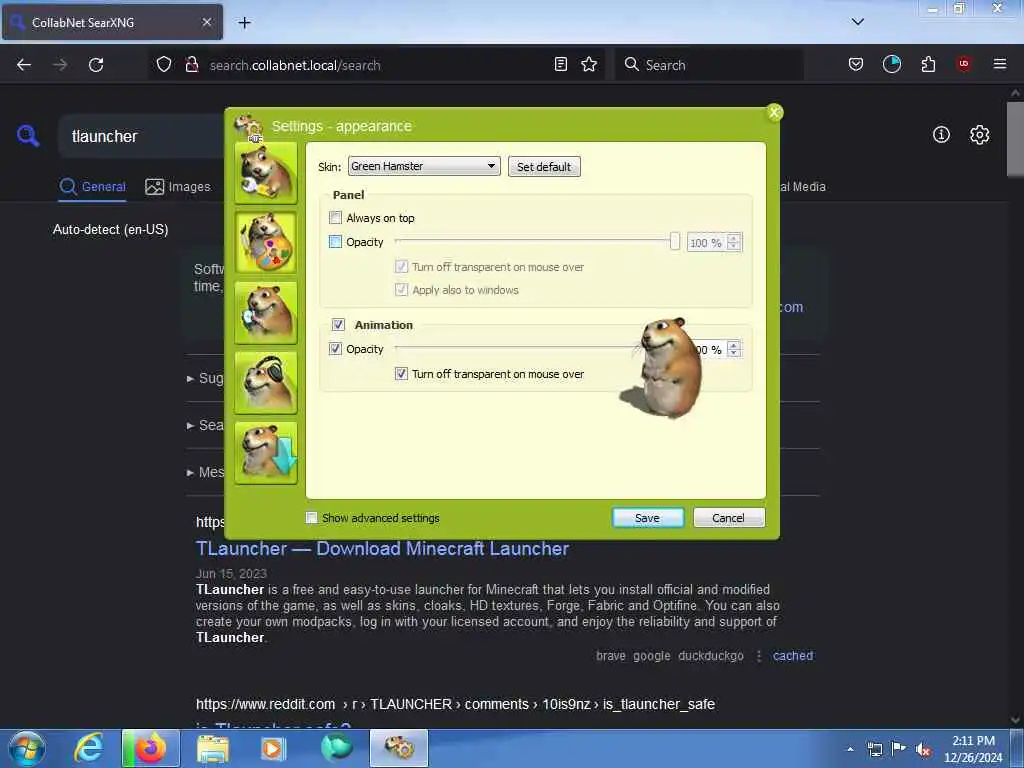Open the general settings hamster icon
This screenshot has height=768, width=1024.
pos(266,172)
